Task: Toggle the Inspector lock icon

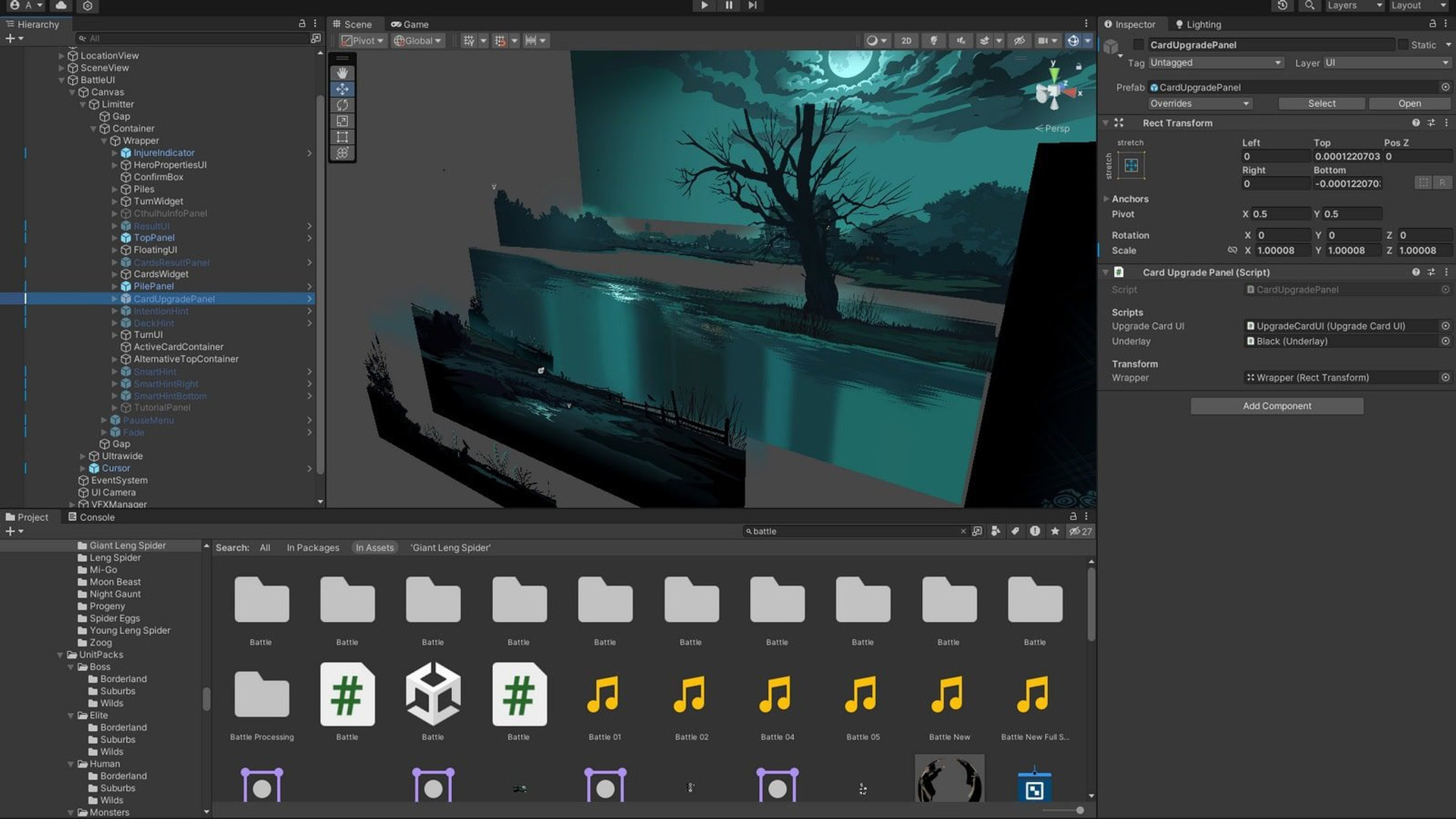Action: [1432, 24]
